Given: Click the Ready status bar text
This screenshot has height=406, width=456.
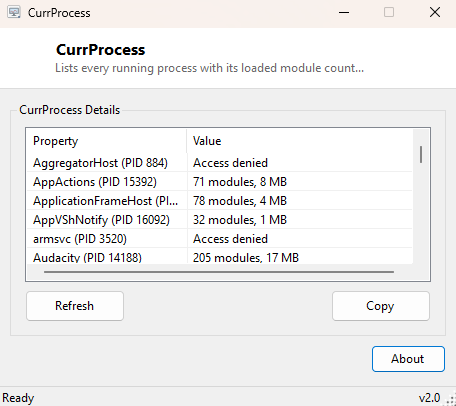Looking at the screenshot, I should click(18, 398).
